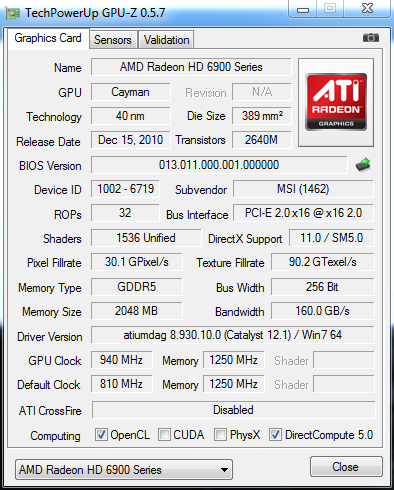Click the ATI CrossFire status field

point(233,410)
